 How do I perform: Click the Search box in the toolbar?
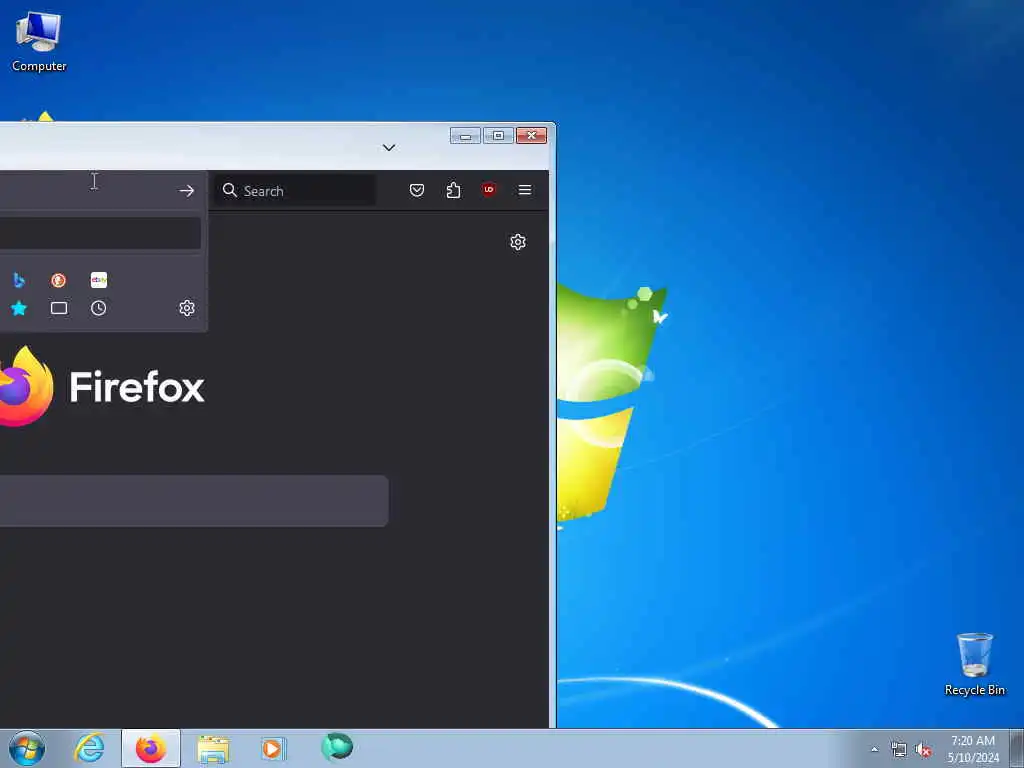[x=295, y=190]
